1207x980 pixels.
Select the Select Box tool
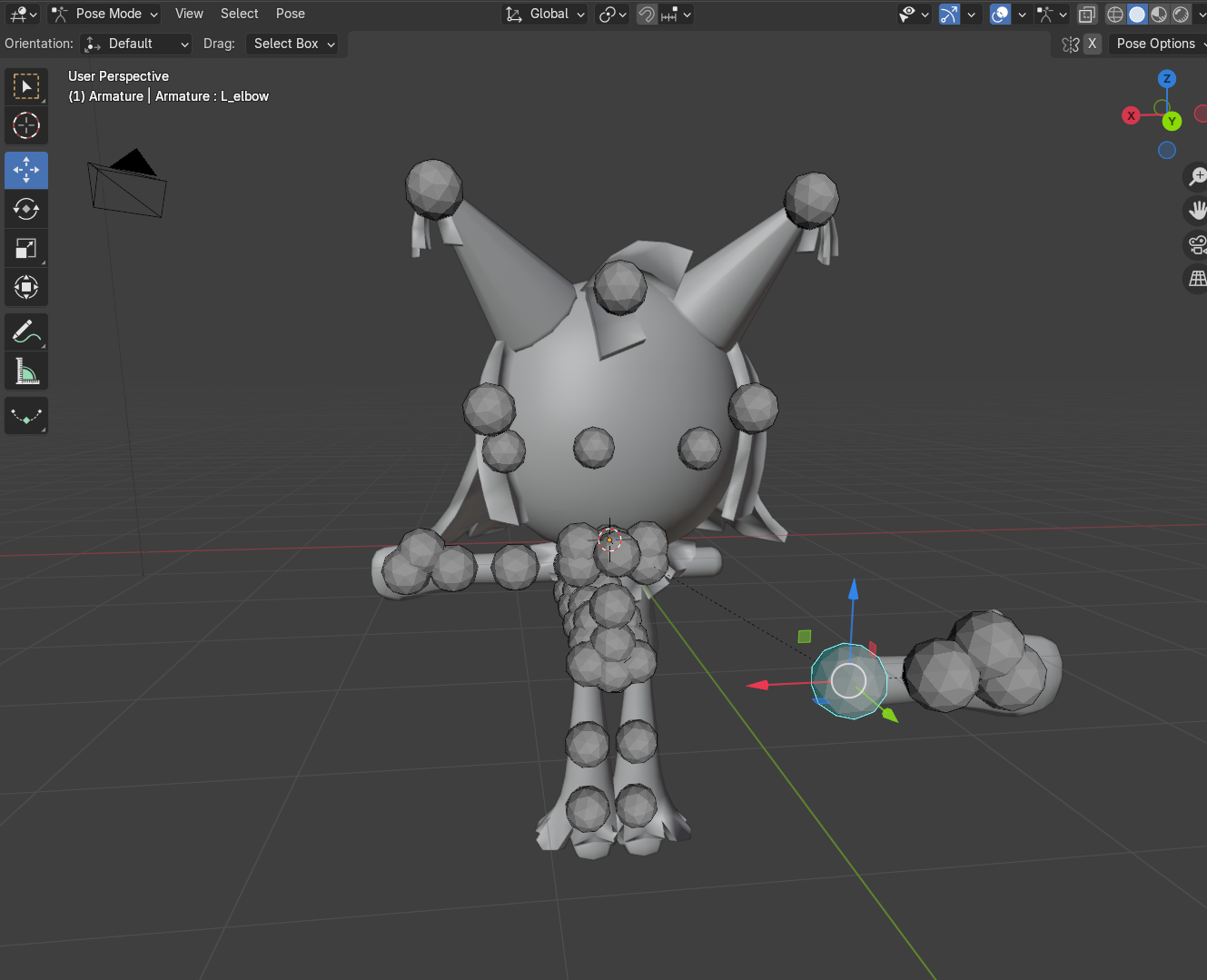coord(26,87)
